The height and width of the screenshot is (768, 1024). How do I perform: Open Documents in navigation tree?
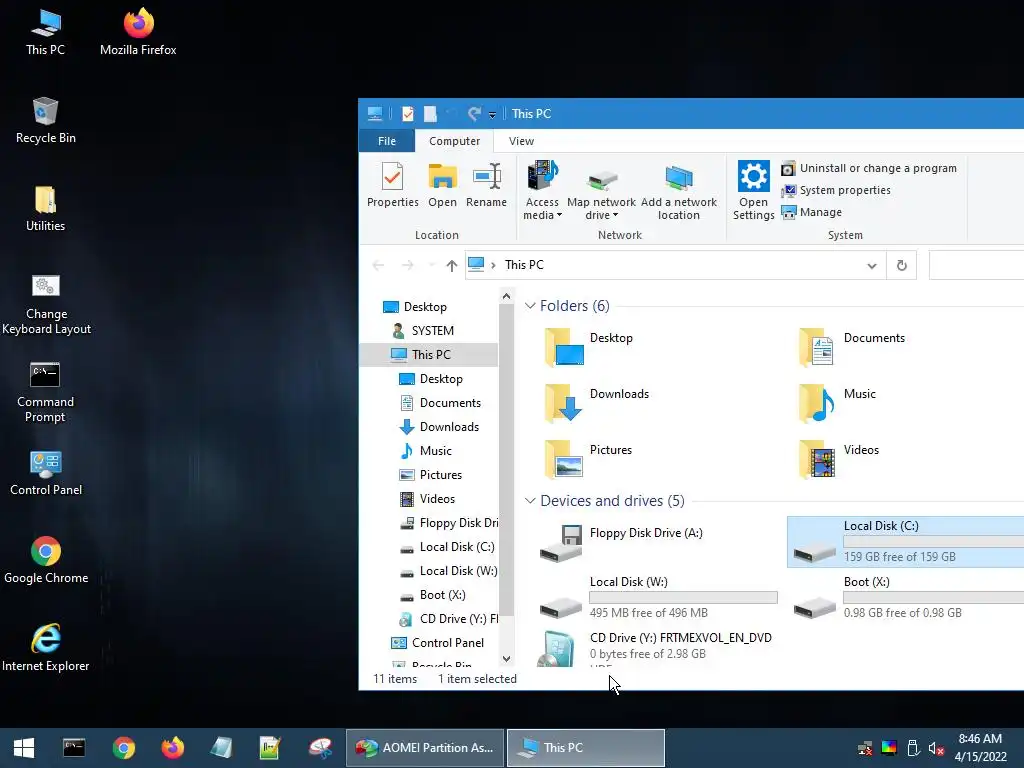(440, 403)
